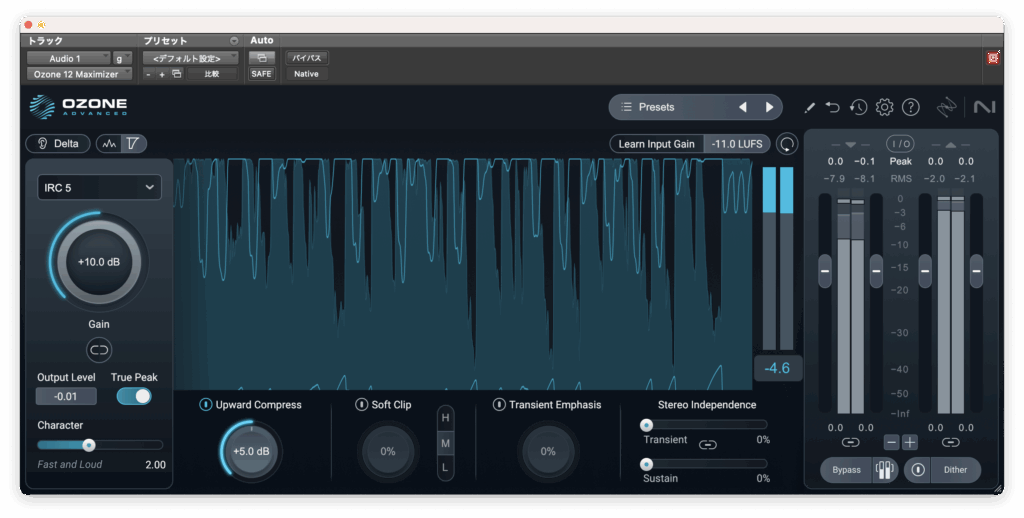Click the reset loop icon beside LUFS
Viewport: 1024px width, 518px height.
(x=788, y=144)
